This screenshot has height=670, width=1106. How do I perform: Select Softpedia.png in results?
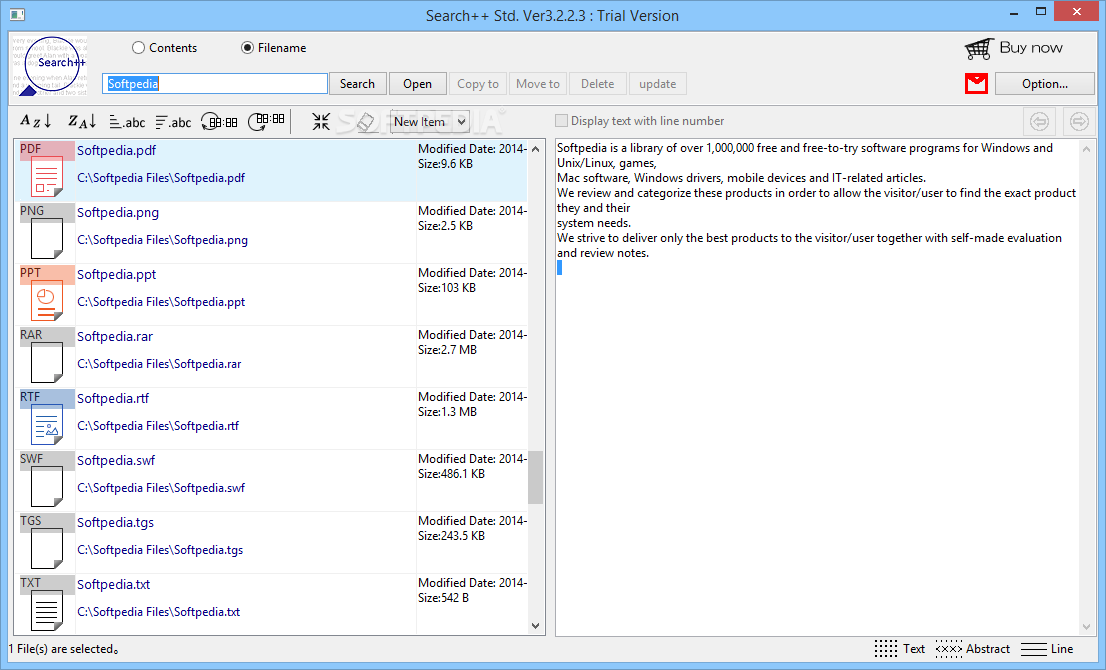click(x=118, y=212)
